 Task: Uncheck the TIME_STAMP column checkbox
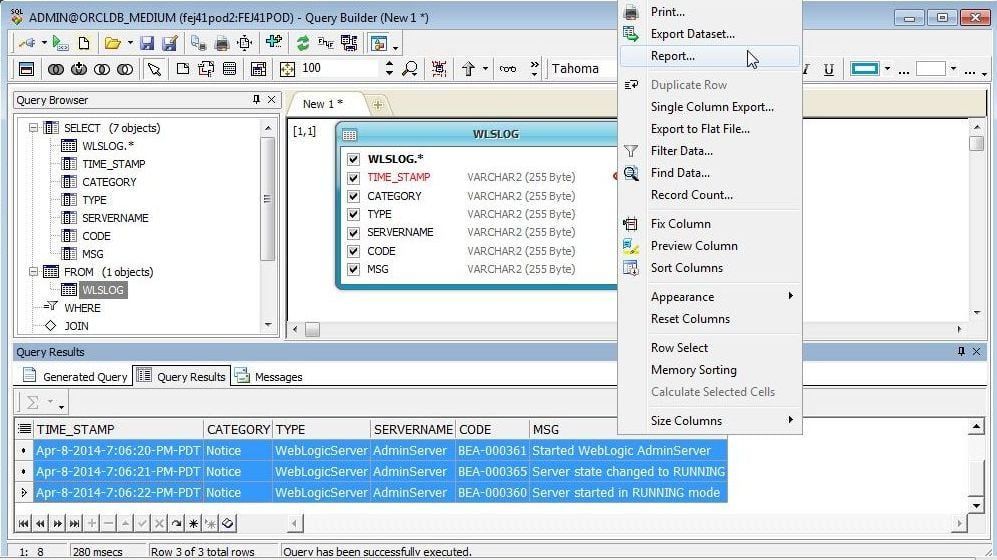pyautogui.click(x=353, y=178)
